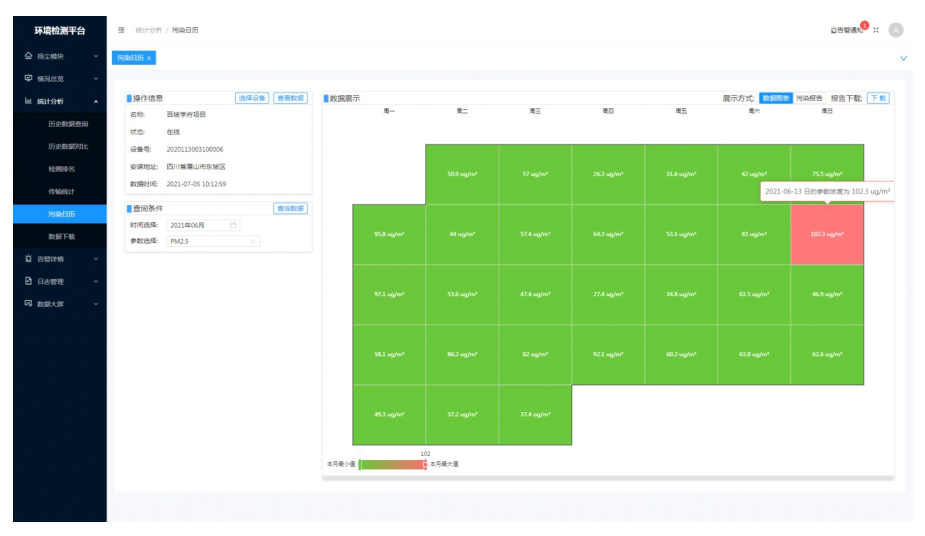Click the sidebar collapse hamburger icon
This screenshot has height=536, width=925.
coord(121,30)
